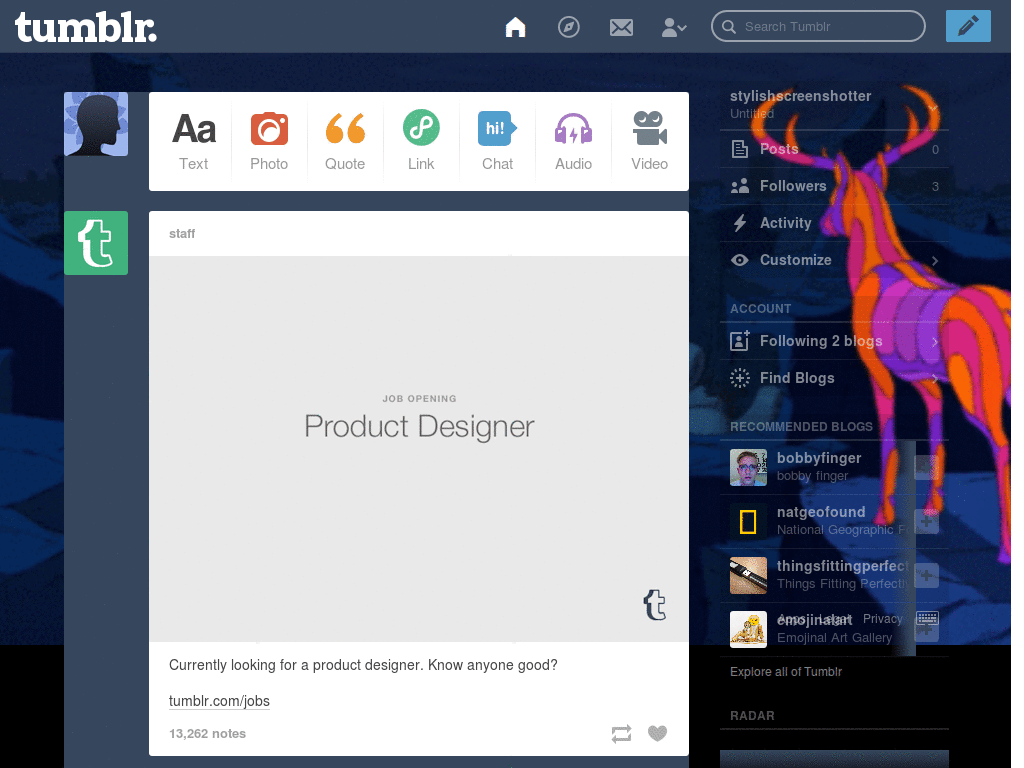
Task: Open the stylishscreenshotter blog name
Action: click(800, 96)
